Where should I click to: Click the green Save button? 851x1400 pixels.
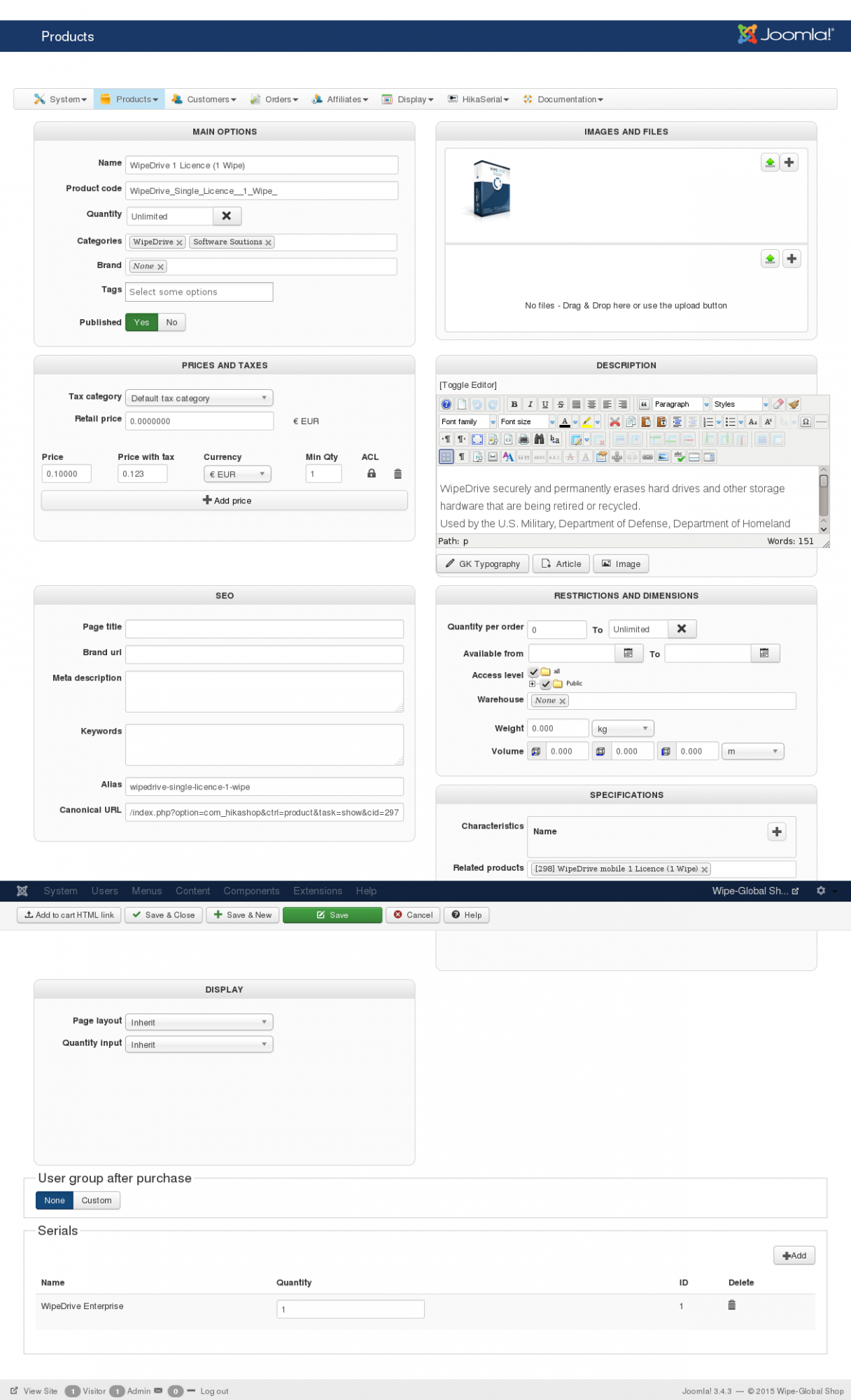(x=332, y=915)
